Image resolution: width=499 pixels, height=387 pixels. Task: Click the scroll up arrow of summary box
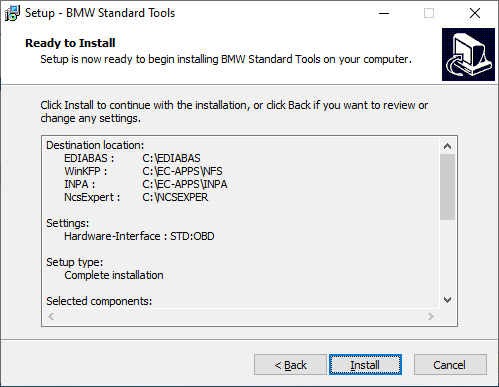[x=447, y=146]
